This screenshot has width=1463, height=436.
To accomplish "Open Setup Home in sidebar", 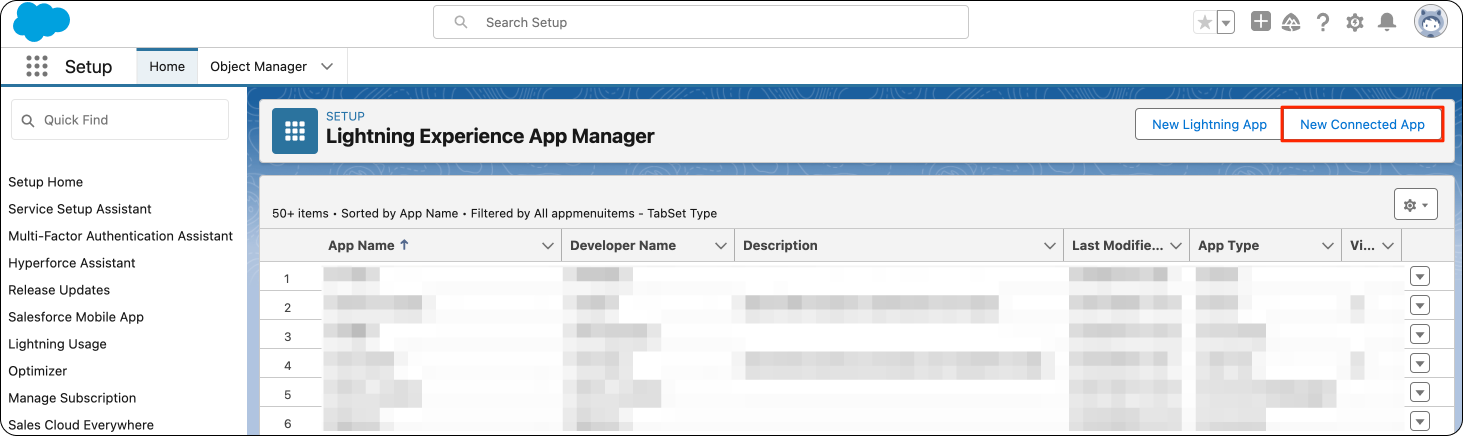I will pyautogui.click(x=46, y=182).
